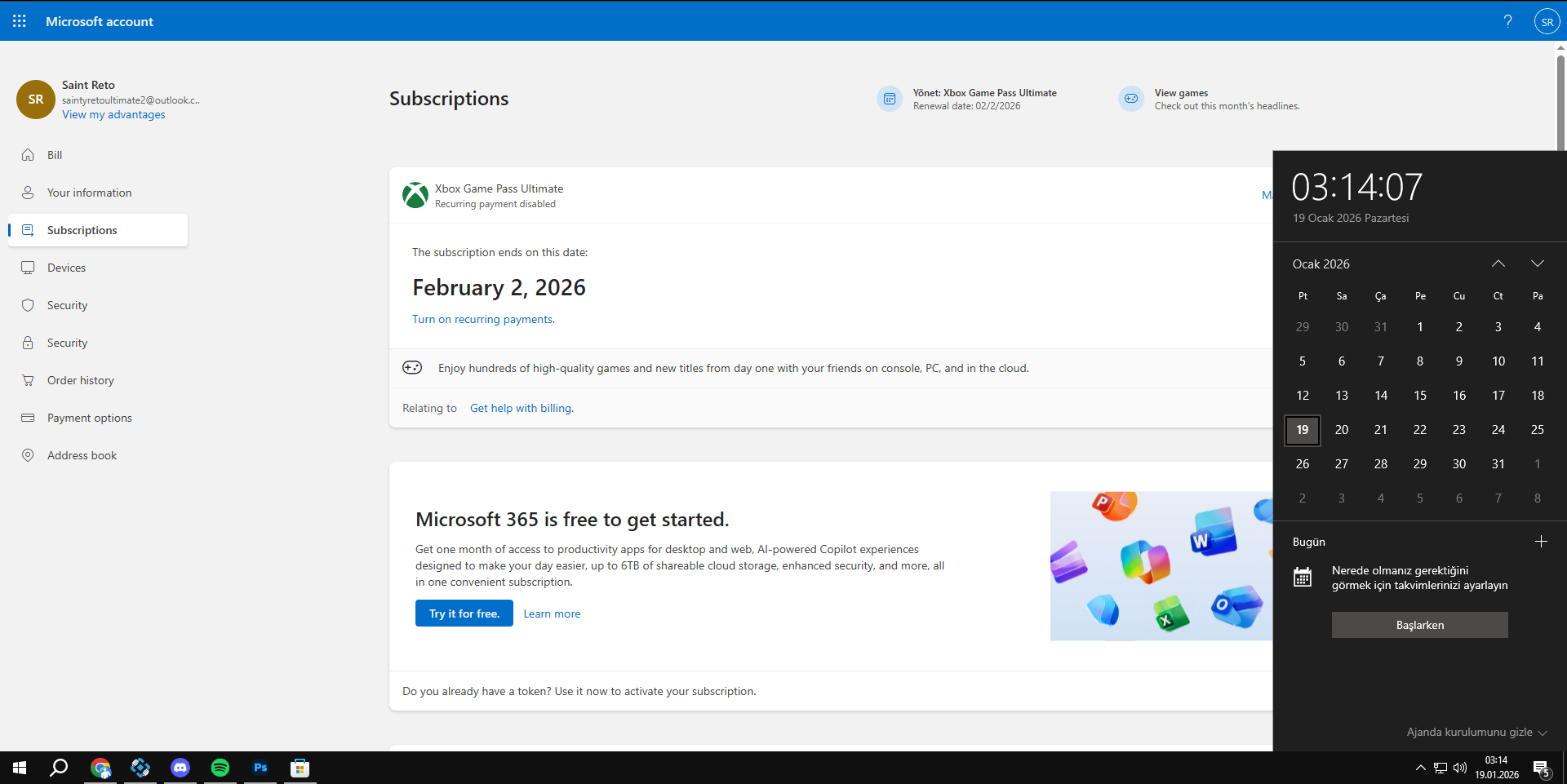Open the blue diamond app in the taskbar
Screen dimensions: 1567x784
140,768
